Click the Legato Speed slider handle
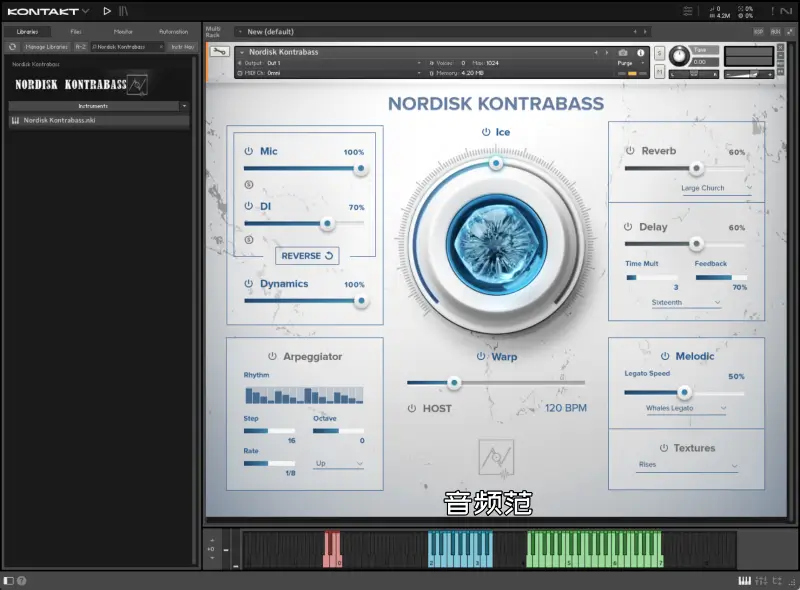This screenshot has height=590, width=800. click(x=684, y=392)
